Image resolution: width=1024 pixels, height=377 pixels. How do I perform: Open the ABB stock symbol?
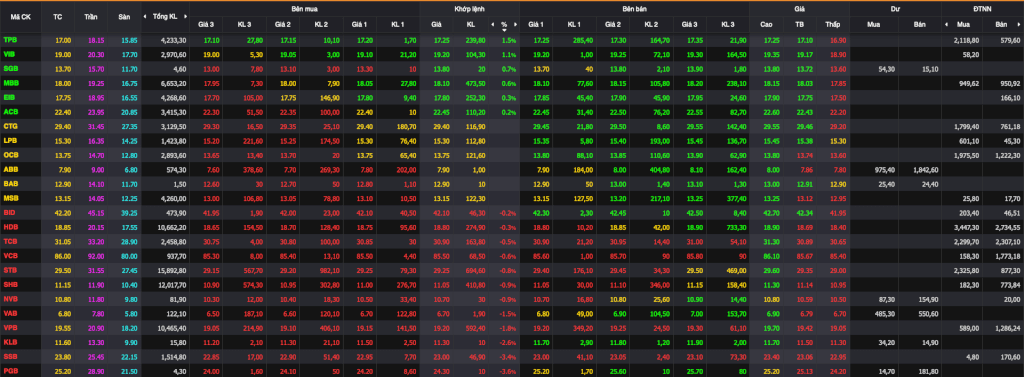click(x=10, y=169)
